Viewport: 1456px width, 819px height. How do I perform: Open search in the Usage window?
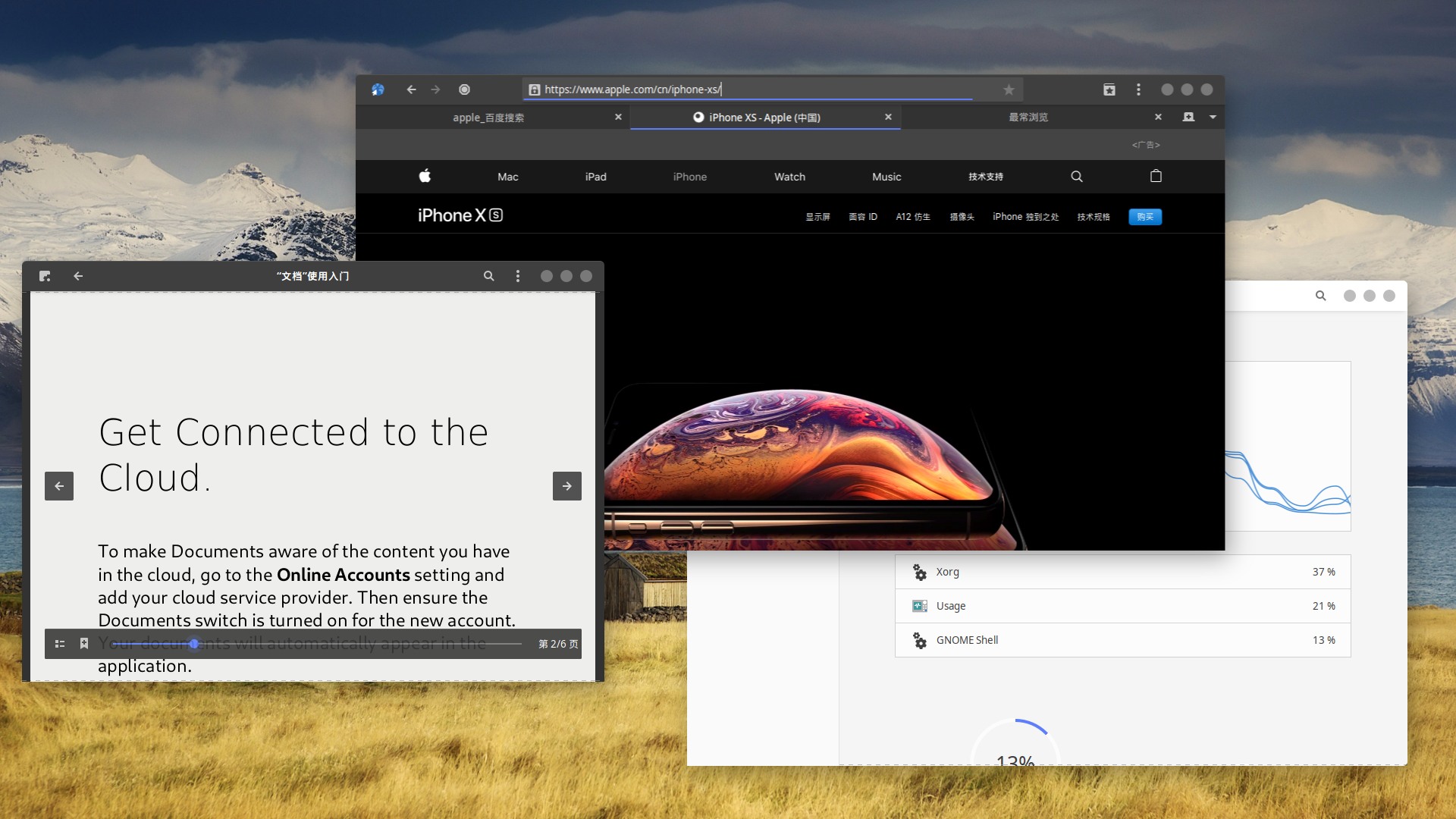tap(1320, 296)
